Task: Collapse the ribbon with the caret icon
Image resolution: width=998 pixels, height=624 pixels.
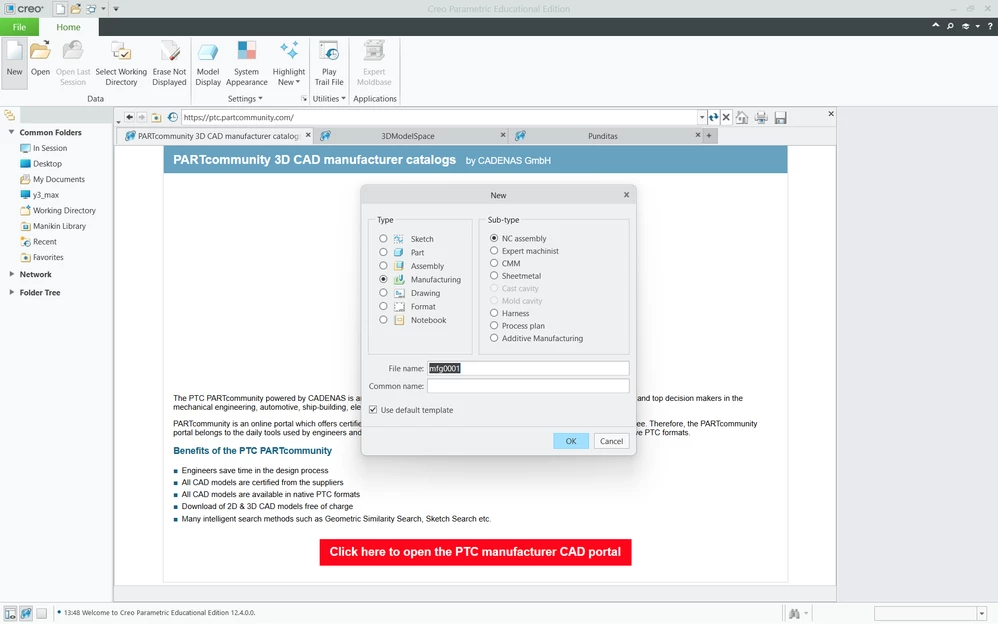Action: click(936, 25)
